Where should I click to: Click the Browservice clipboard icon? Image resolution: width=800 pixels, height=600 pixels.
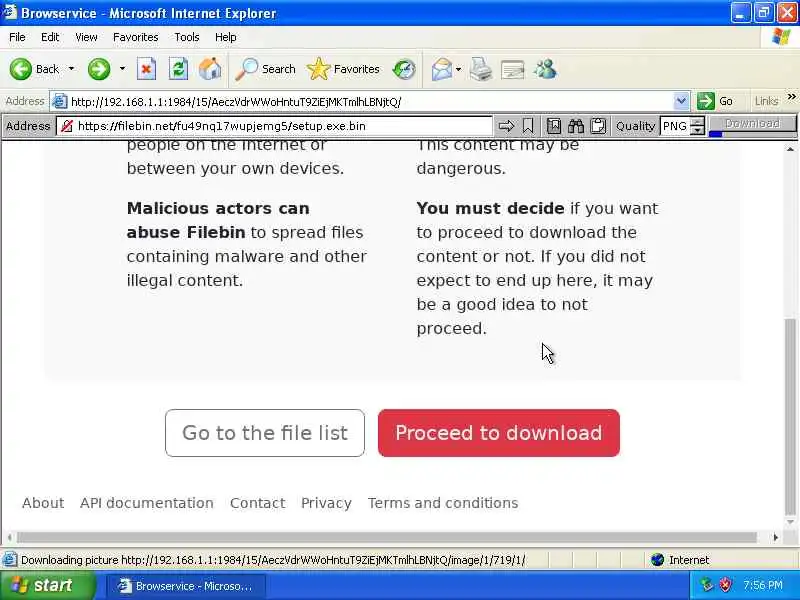pos(598,126)
